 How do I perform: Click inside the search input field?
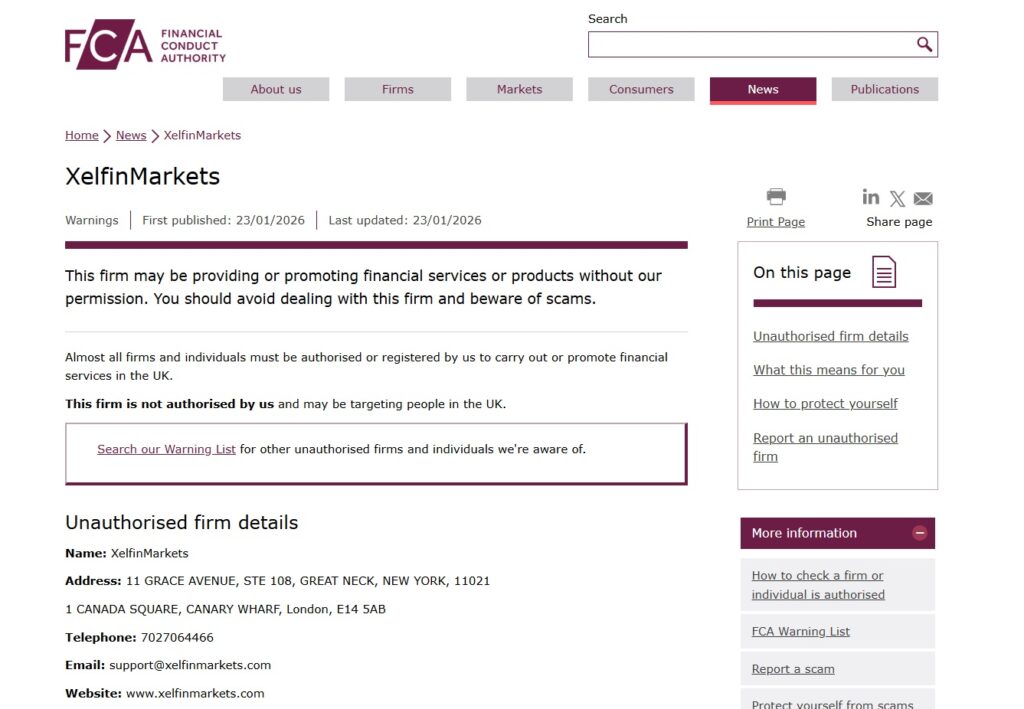[750, 44]
